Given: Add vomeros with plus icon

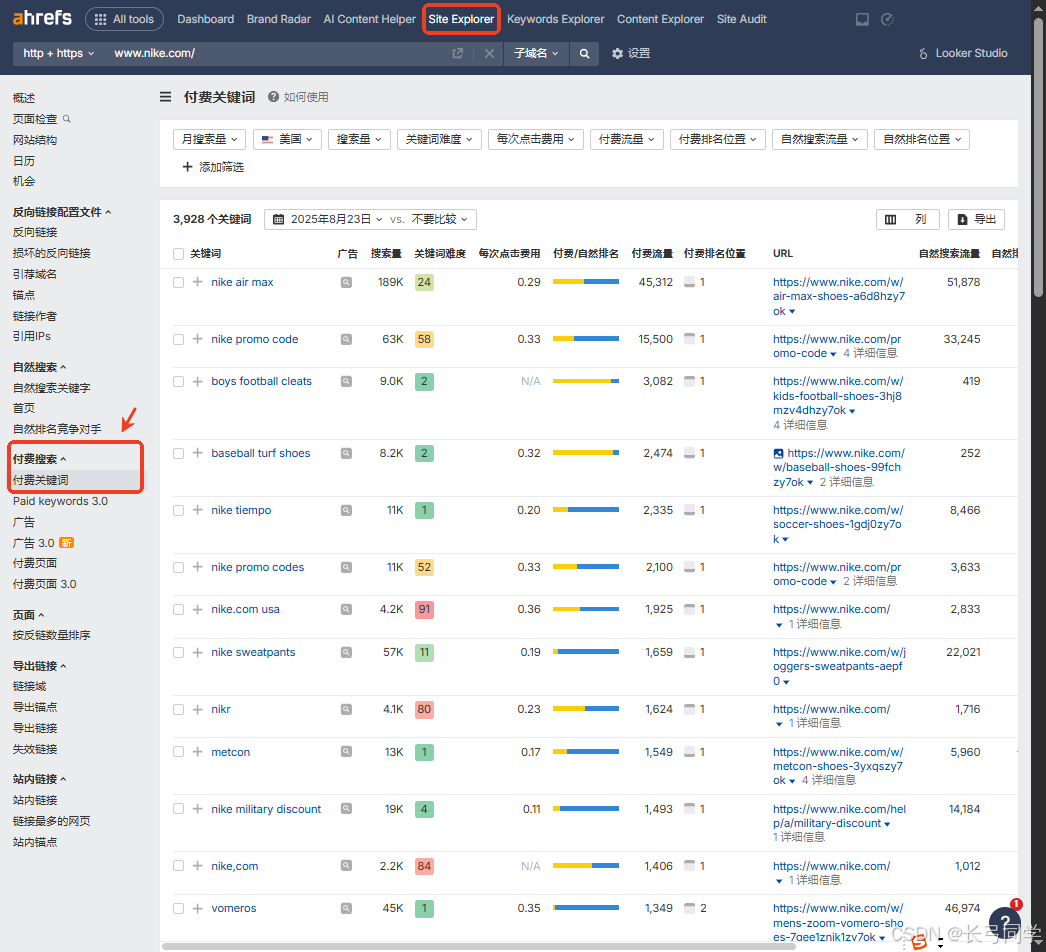Looking at the screenshot, I should click(x=197, y=909).
